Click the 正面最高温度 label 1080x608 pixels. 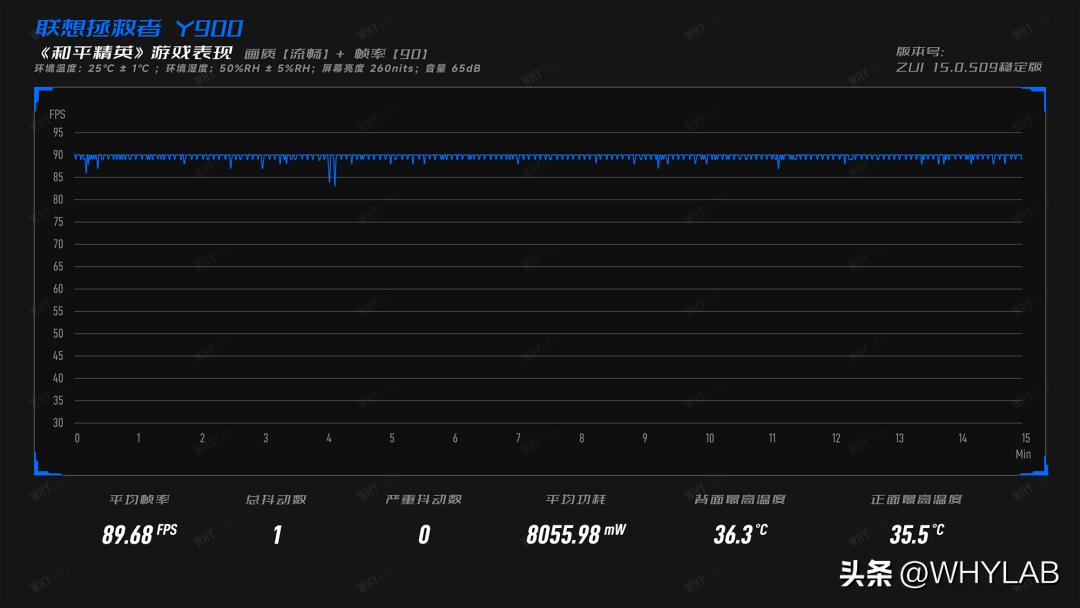click(916, 499)
